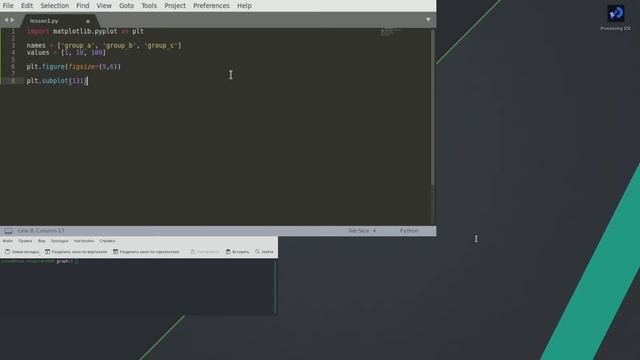Click the code minimap preview

tap(392, 32)
